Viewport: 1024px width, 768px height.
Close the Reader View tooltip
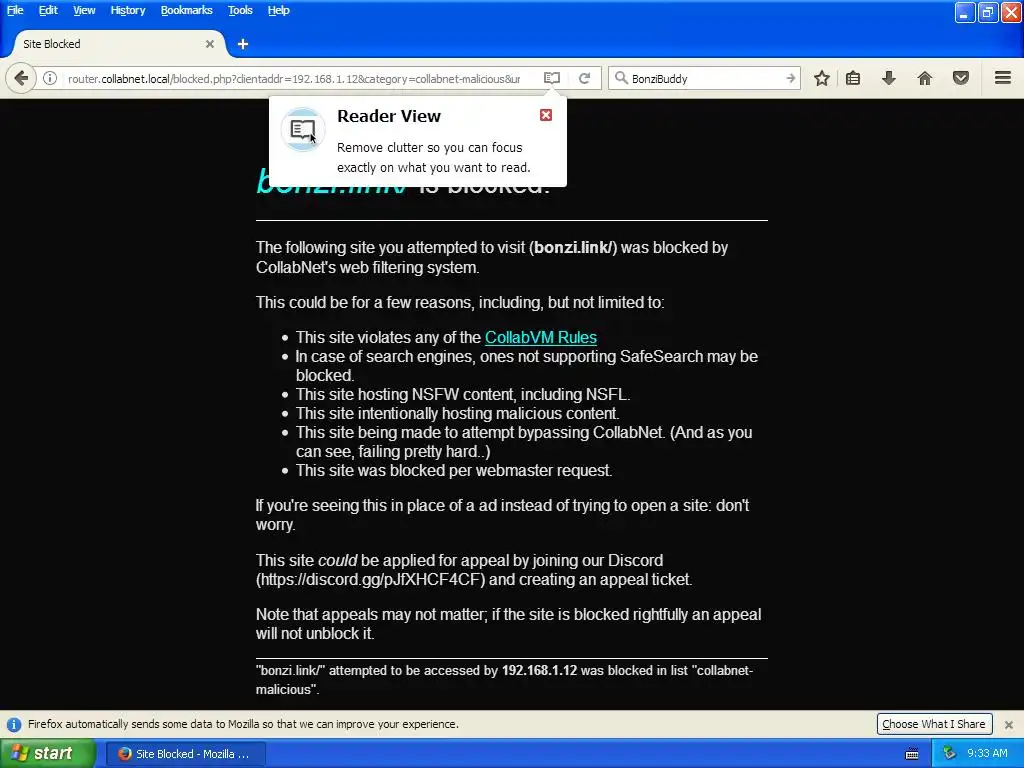coord(546,115)
